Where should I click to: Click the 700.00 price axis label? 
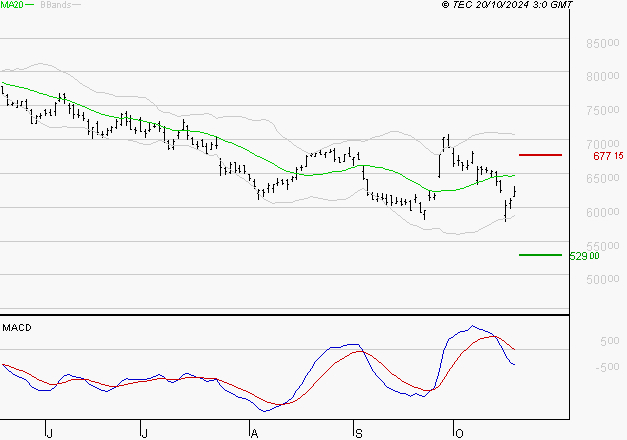(603, 144)
